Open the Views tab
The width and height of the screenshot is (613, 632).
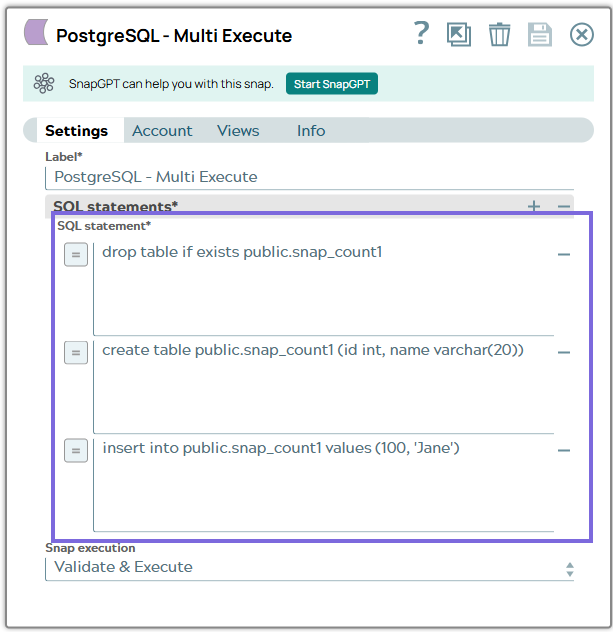(238, 131)
